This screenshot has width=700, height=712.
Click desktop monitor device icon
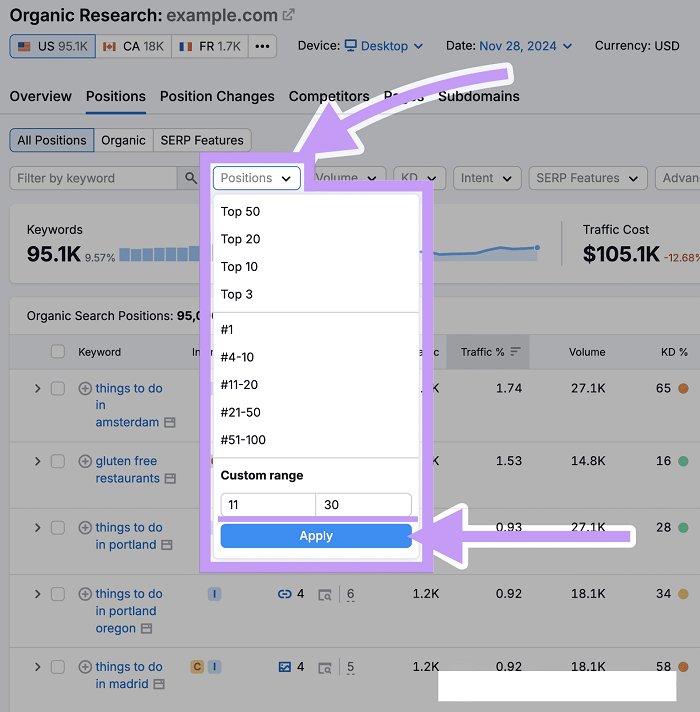tap(350, 45)
